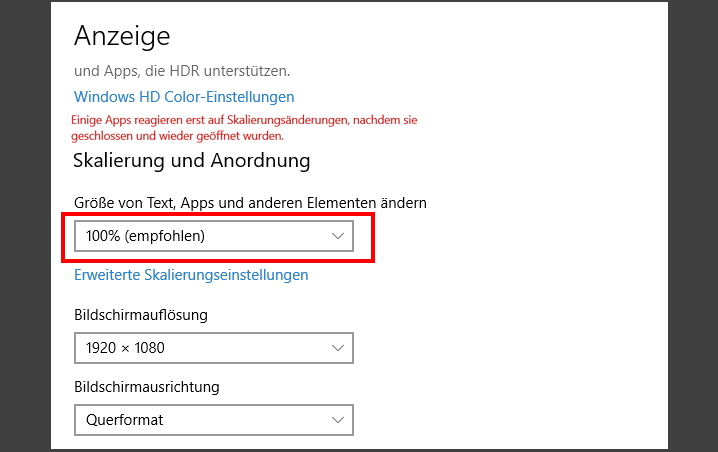This screenshot has height=452, width=718.
Task: Open Erweiterte Skalierungseinstellungen link
Action: point(191,275)
